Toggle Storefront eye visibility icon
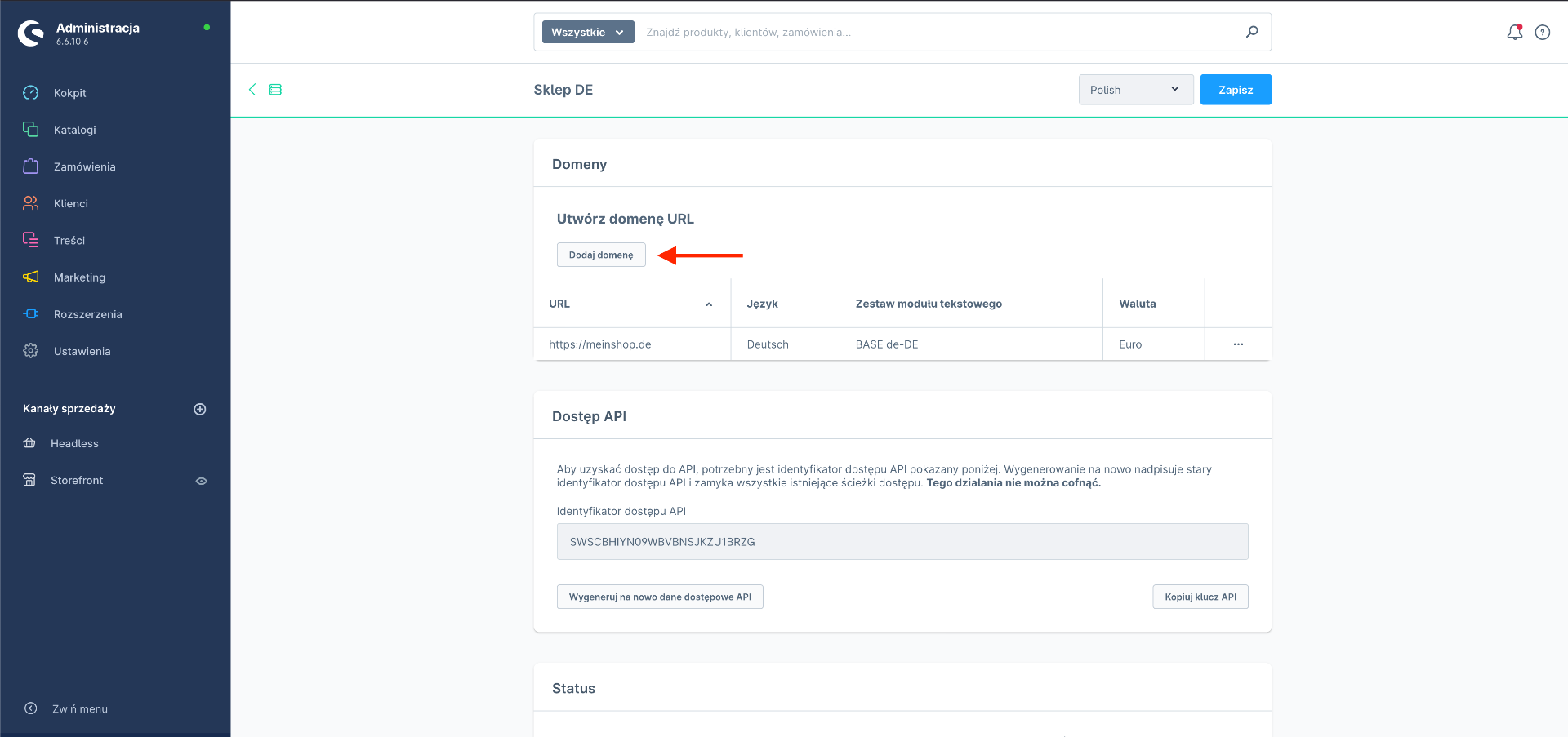1568x737 pixels. click(201, 481)
